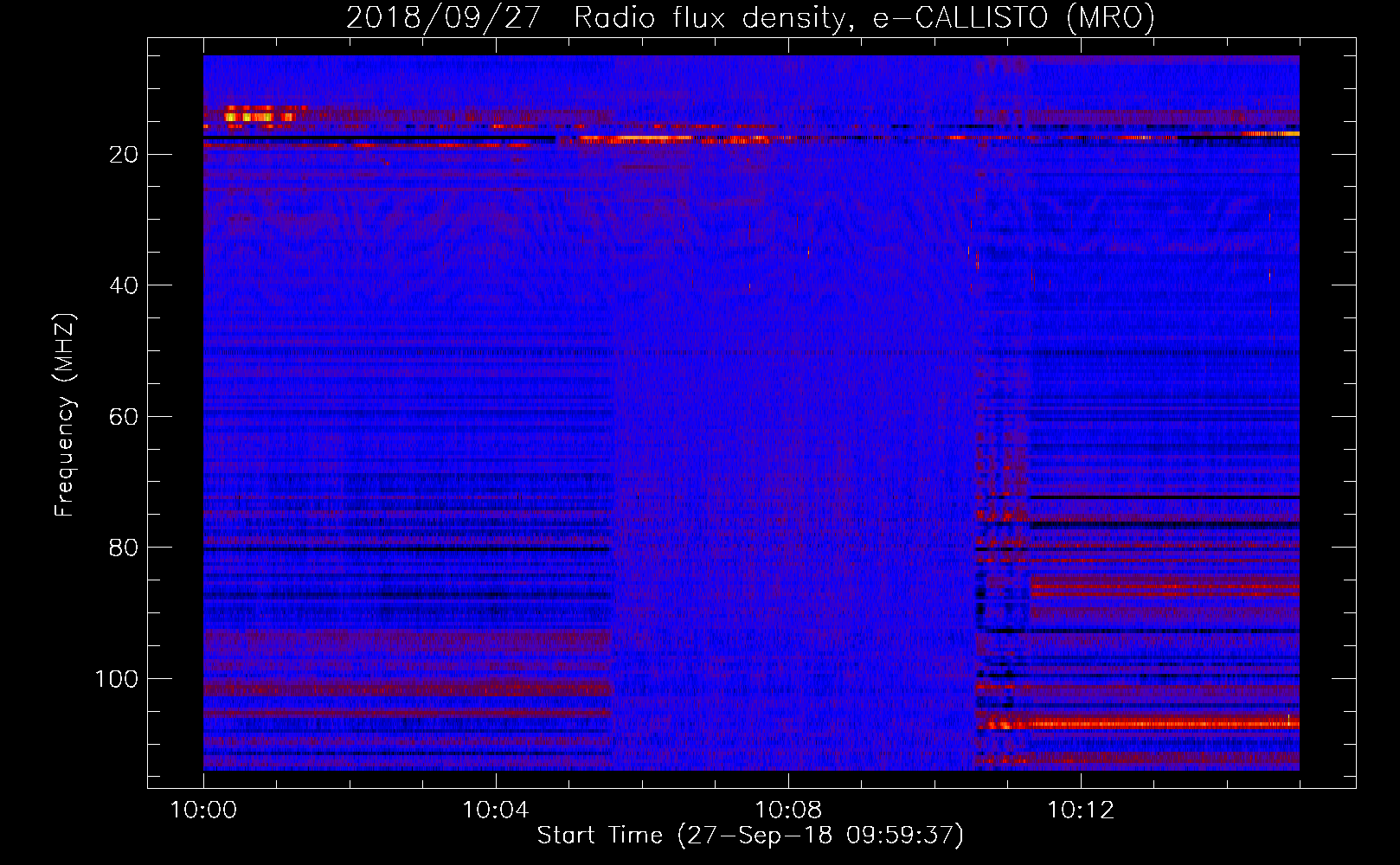
Task: Click the 10:00 time tick label
Action: [x=203, y=811]
